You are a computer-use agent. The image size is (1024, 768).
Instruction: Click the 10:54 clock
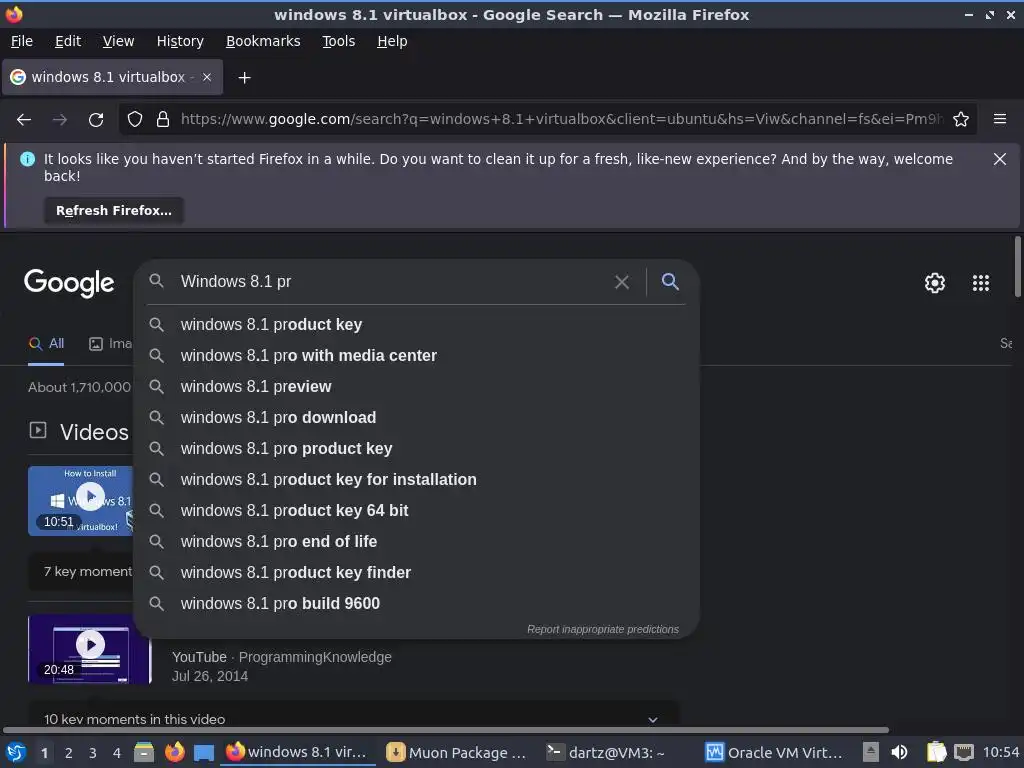(x=1001, y=752)
